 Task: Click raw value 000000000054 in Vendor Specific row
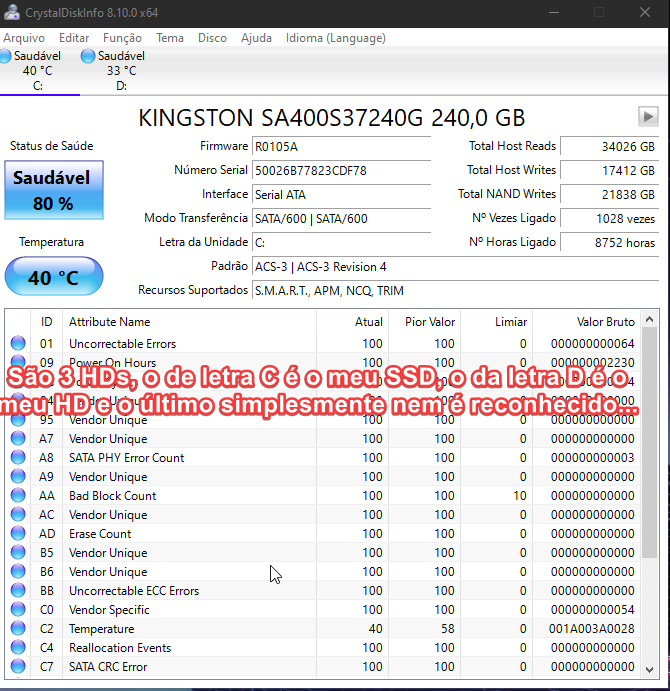(592, 610)
